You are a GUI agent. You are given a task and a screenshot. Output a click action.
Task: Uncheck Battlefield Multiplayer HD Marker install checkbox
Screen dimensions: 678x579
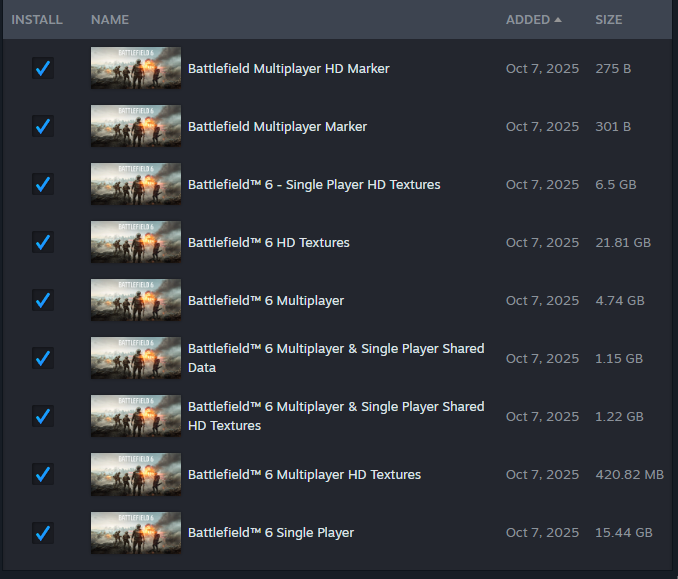pos(43,68)
